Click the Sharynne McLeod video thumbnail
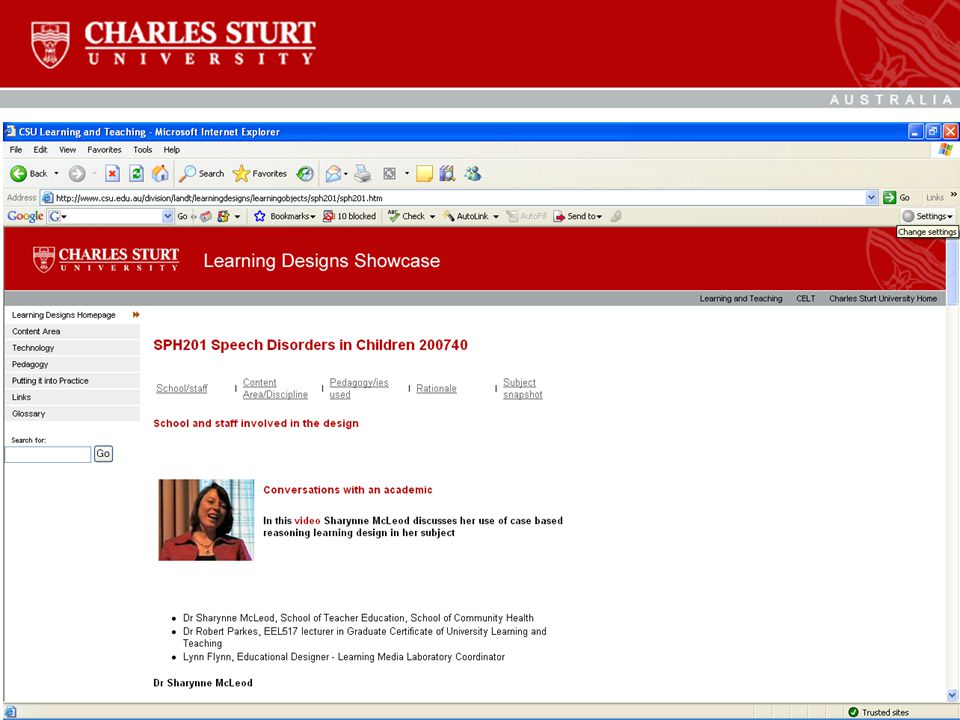The height and width of the screenshot is (720, 960). click(x=206, y=520)
